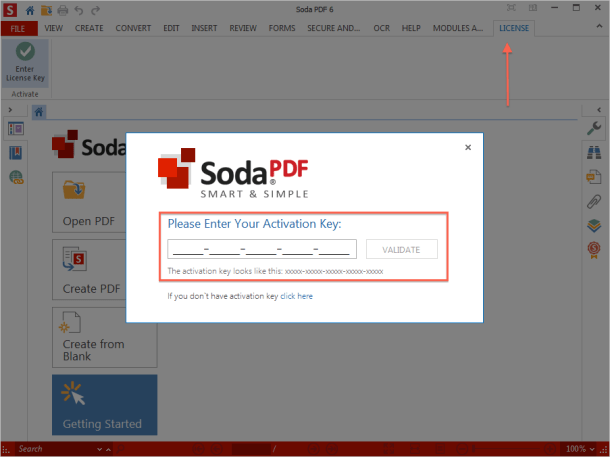
Task: Open the binoculars search panel icon
Action: coord(594,152)
